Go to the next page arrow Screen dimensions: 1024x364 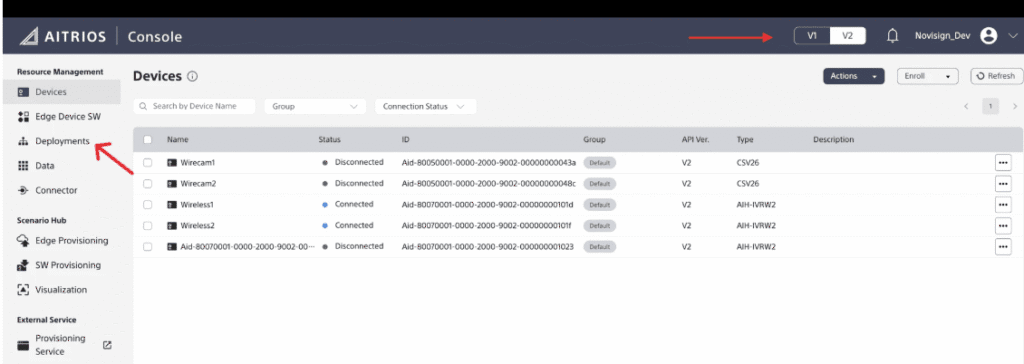pos(1015,107)
